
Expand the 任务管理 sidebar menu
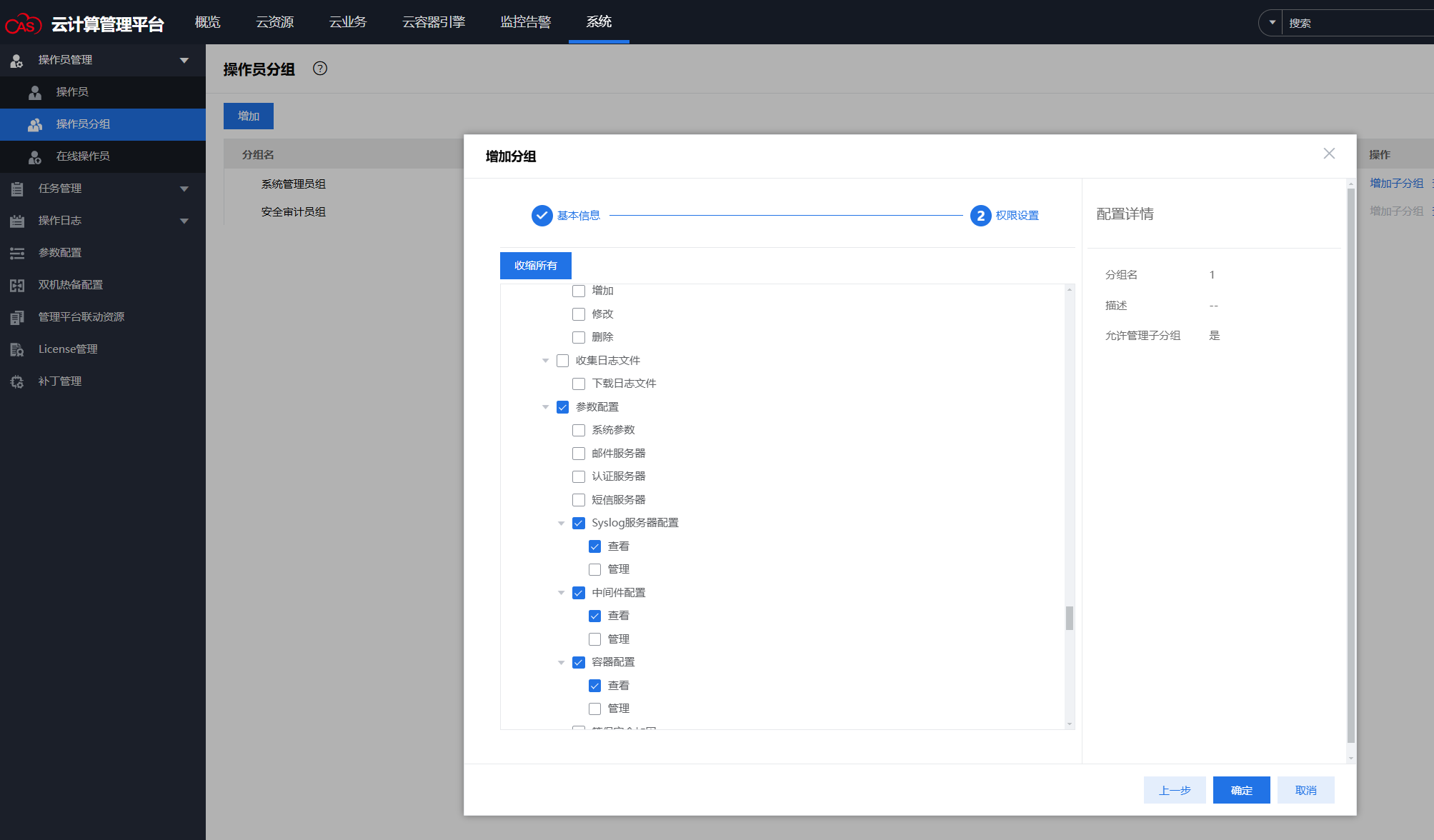[x=184, y=189]
